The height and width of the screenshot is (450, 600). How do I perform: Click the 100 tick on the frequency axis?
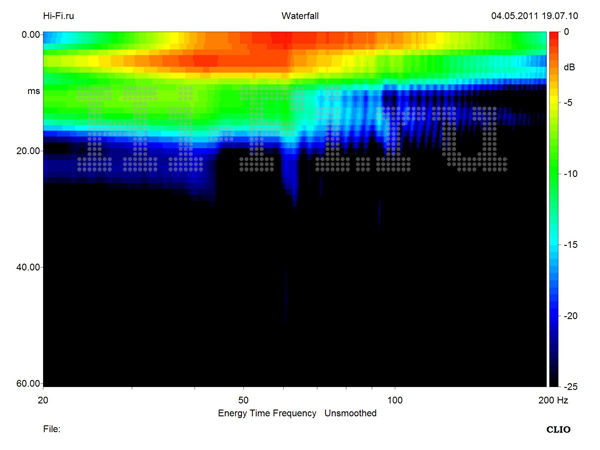396,399
